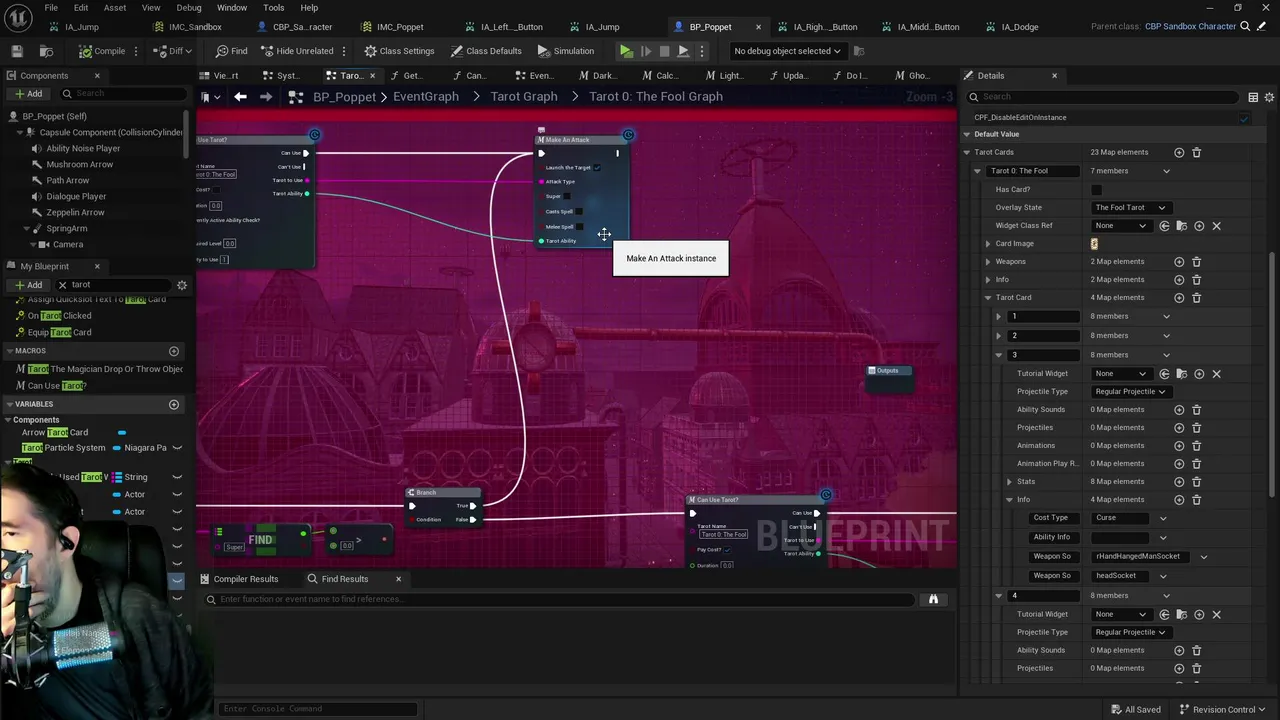1280x720 pixels.
Task: Close the BP_Poppet tab
Action: click(x=758, y=27)
